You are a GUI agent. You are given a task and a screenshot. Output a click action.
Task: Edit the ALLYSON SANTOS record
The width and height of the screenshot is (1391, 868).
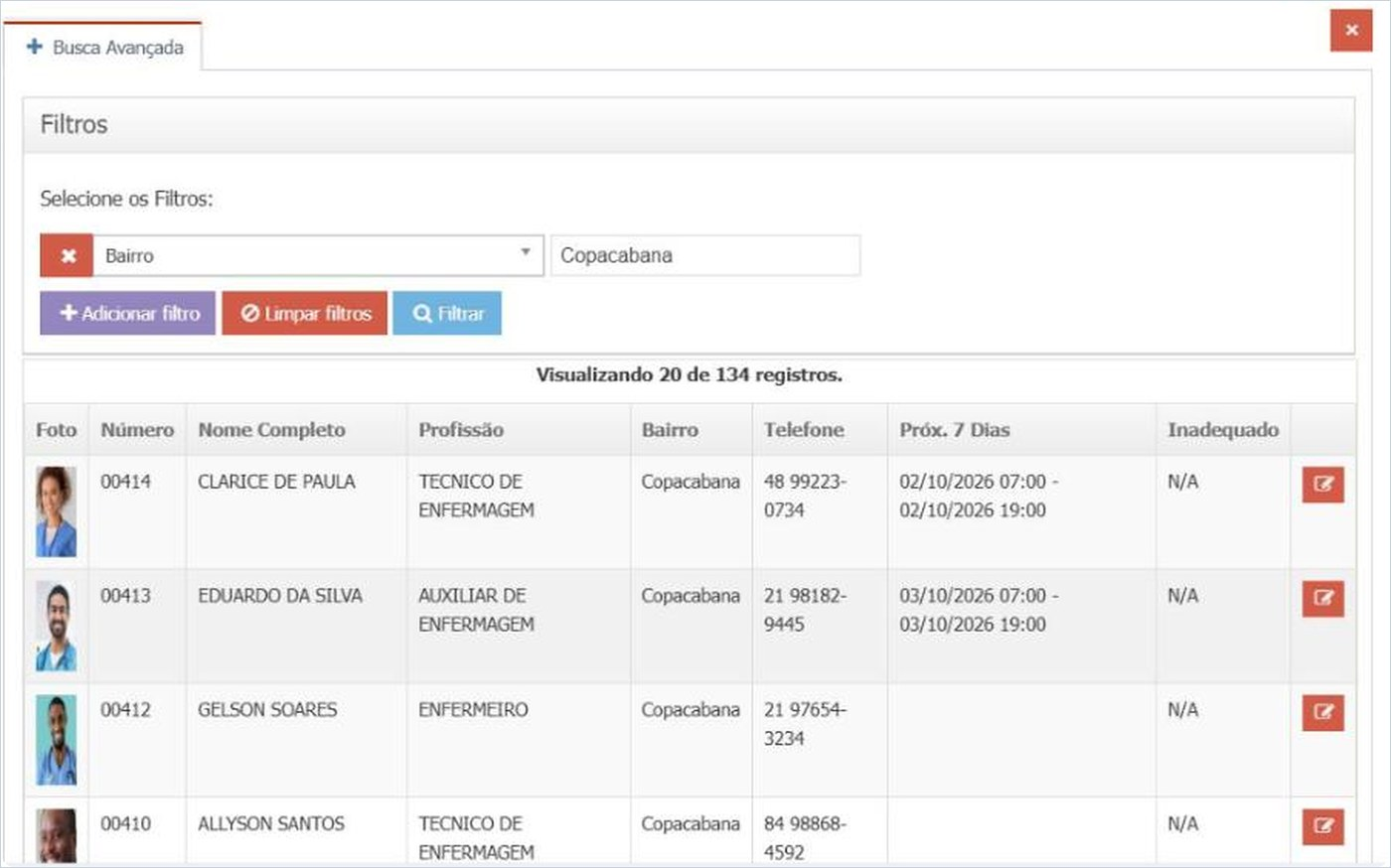tap(1322, 826)
